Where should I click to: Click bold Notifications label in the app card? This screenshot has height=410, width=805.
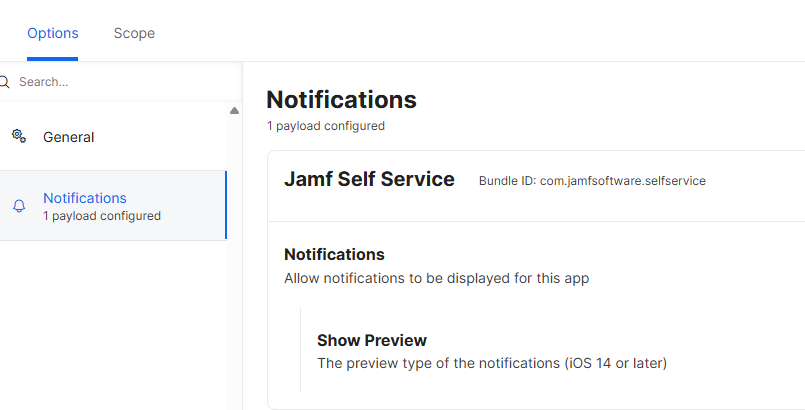tap(334, 255)
